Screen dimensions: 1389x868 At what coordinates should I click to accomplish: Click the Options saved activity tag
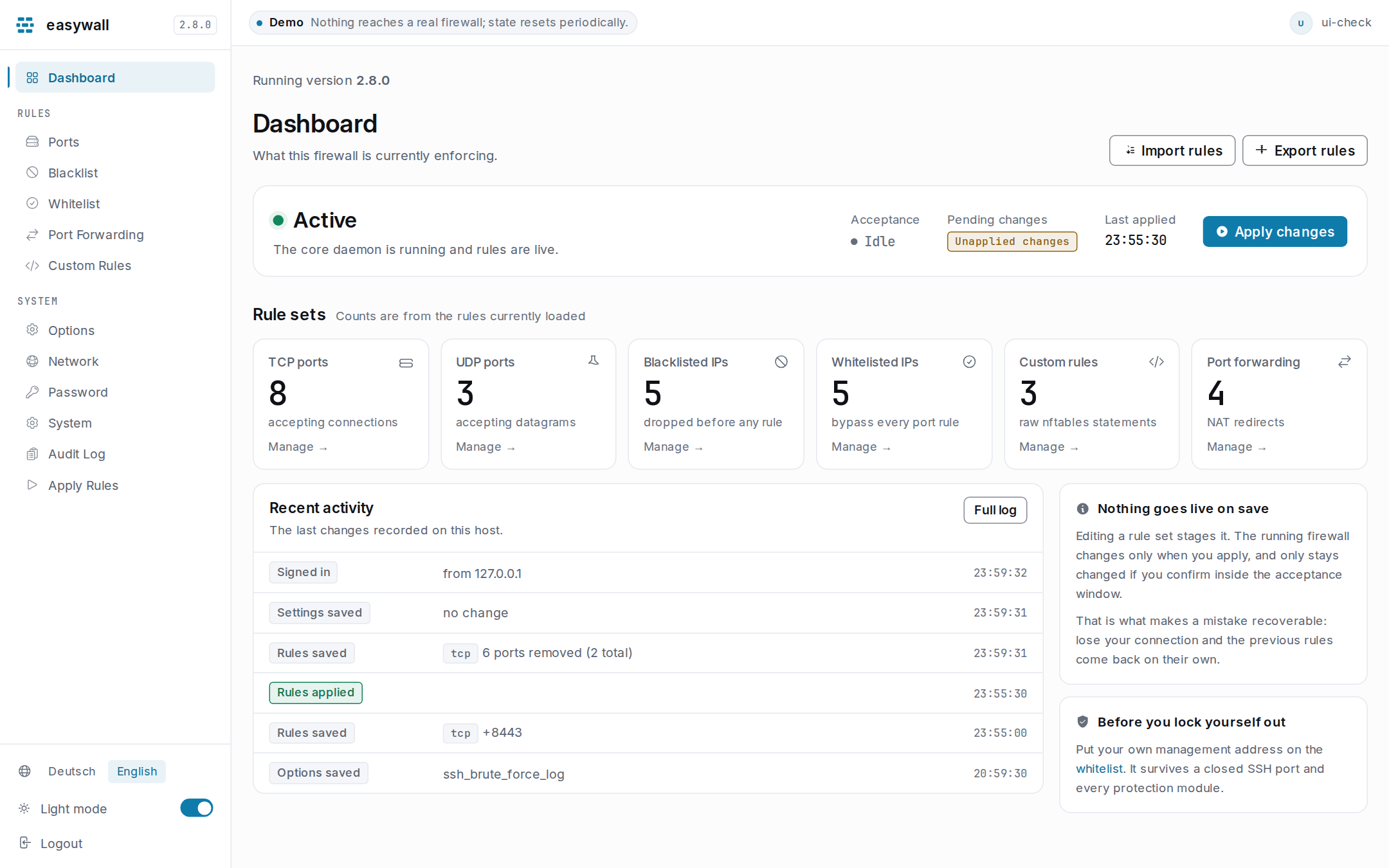[318, 773]
